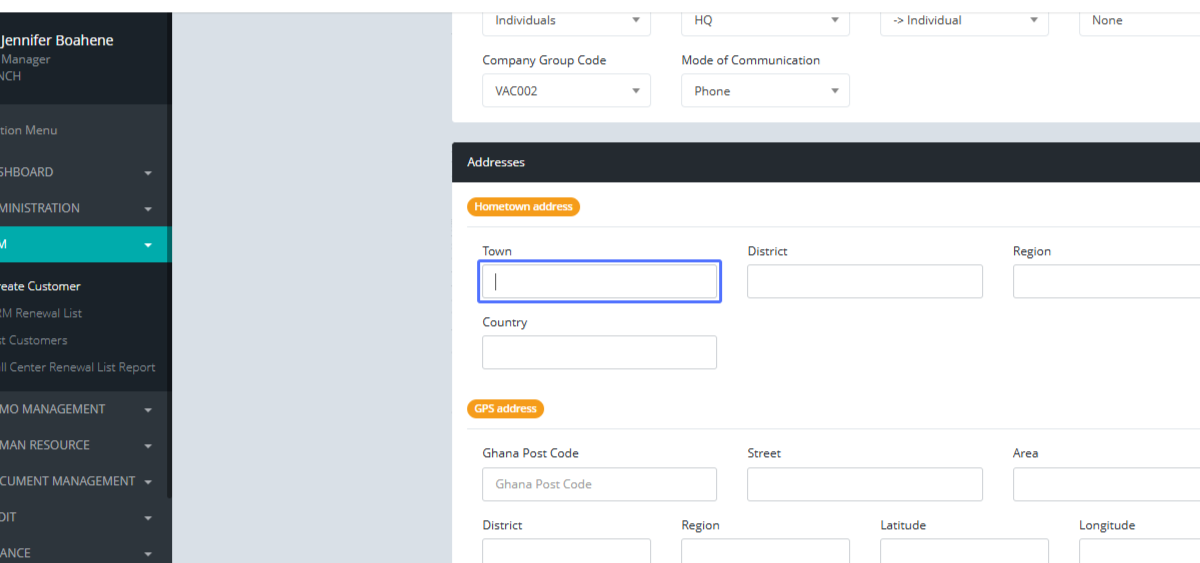This screenshot has width=1200, height=563.
Task: Open the Customers list sidebar link
Action: coord(36,340)
